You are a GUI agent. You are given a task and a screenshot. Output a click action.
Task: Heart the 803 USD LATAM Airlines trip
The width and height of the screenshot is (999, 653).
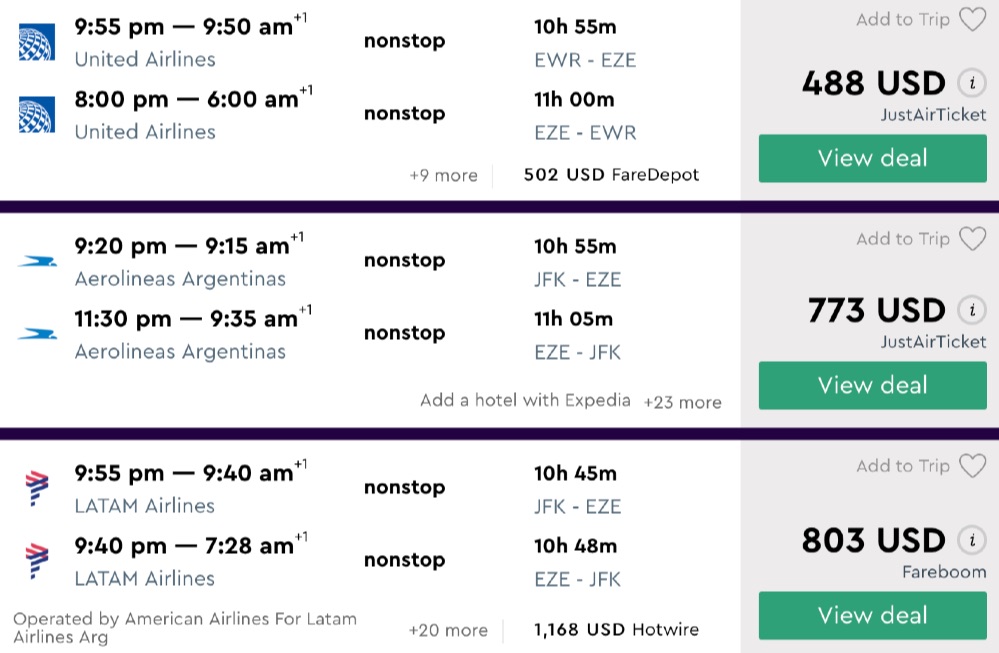pos(972,466)
